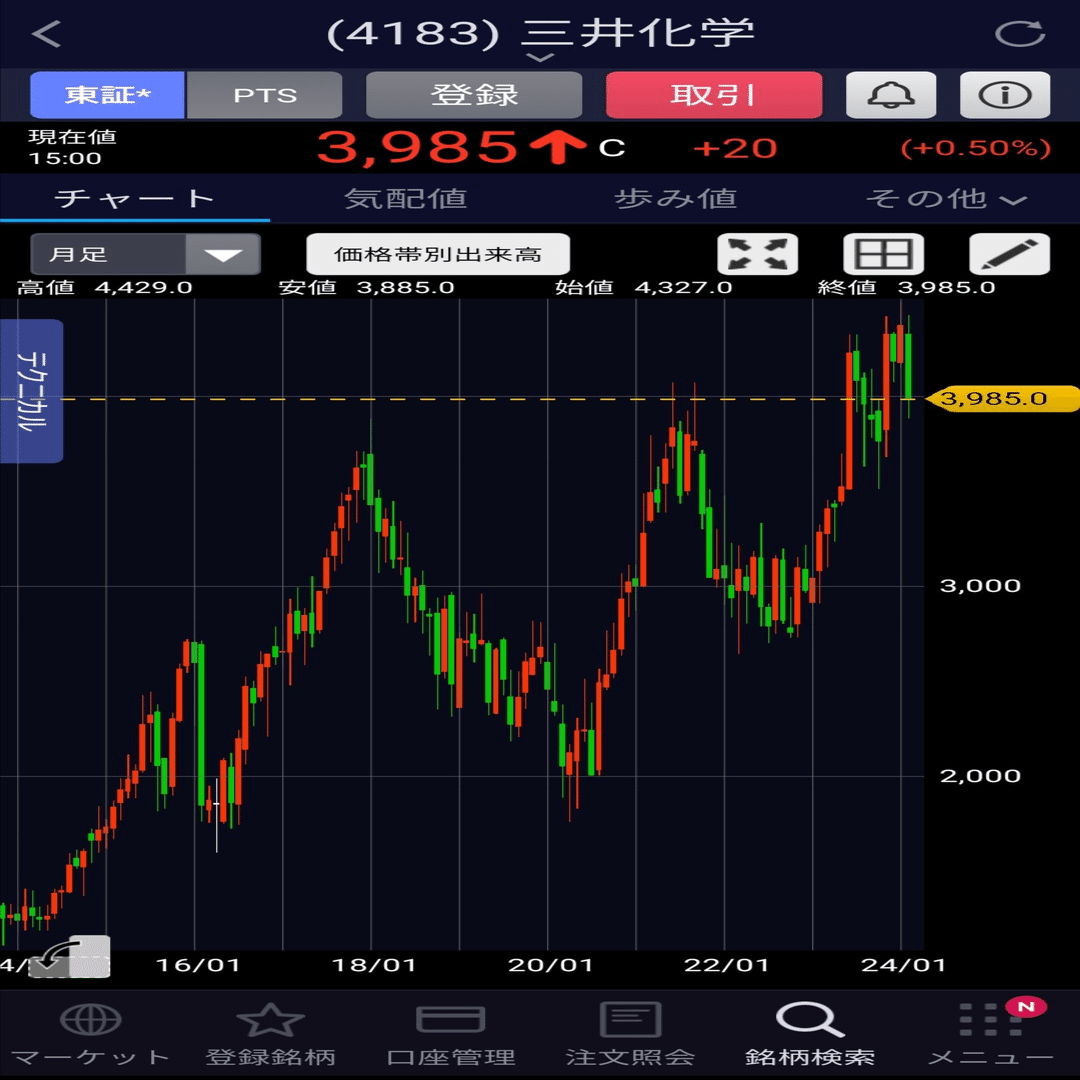Image resolution: width=1080 pixels, height=1080 pixels.
Task: Tap the 3,985 current price value
Action: click(x=417, y=147)
